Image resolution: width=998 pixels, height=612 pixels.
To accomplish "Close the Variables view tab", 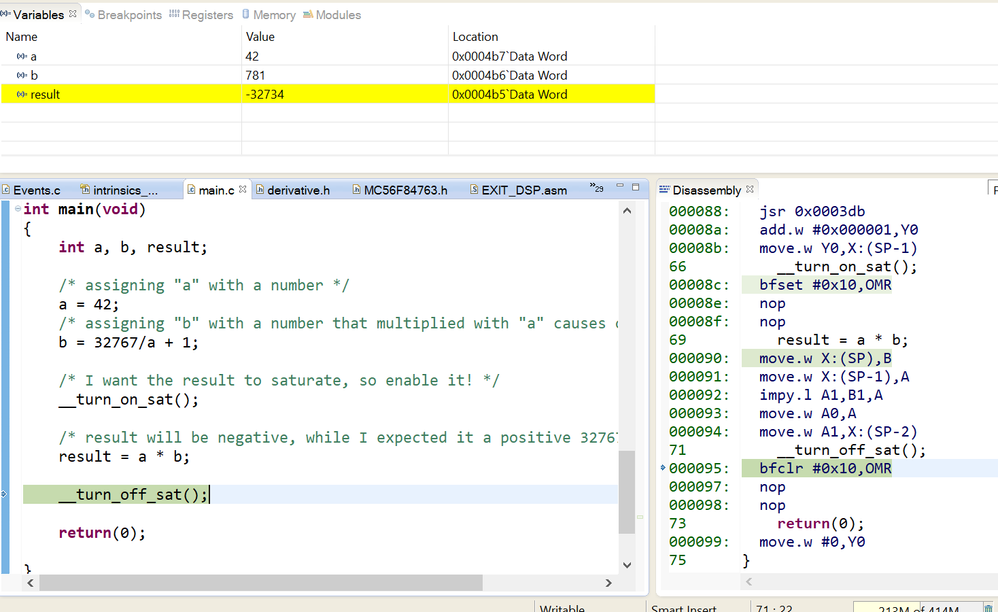I will pyautogui.click(x=73, y=13).
